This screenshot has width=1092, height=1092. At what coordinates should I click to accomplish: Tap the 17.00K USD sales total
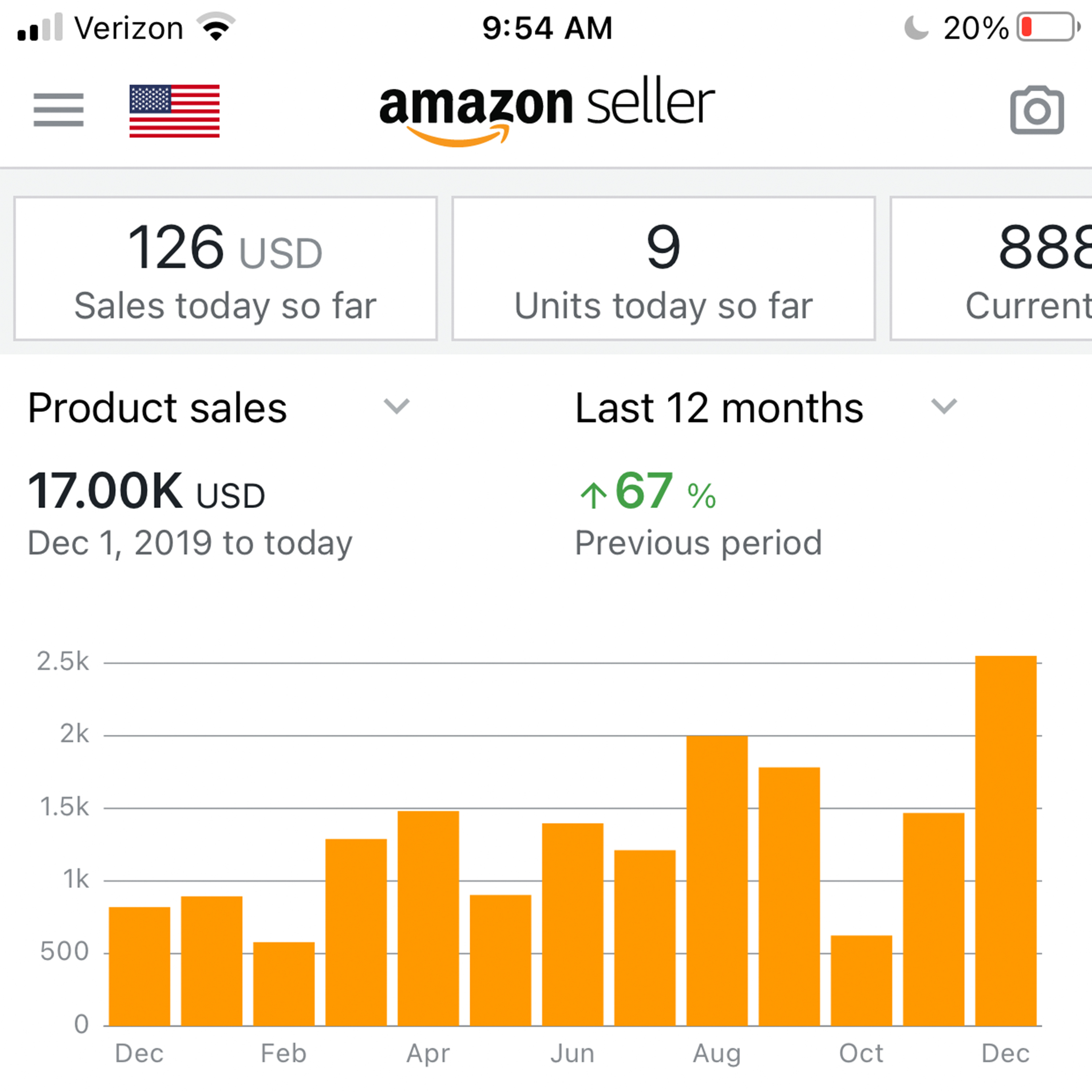(146, 492)
